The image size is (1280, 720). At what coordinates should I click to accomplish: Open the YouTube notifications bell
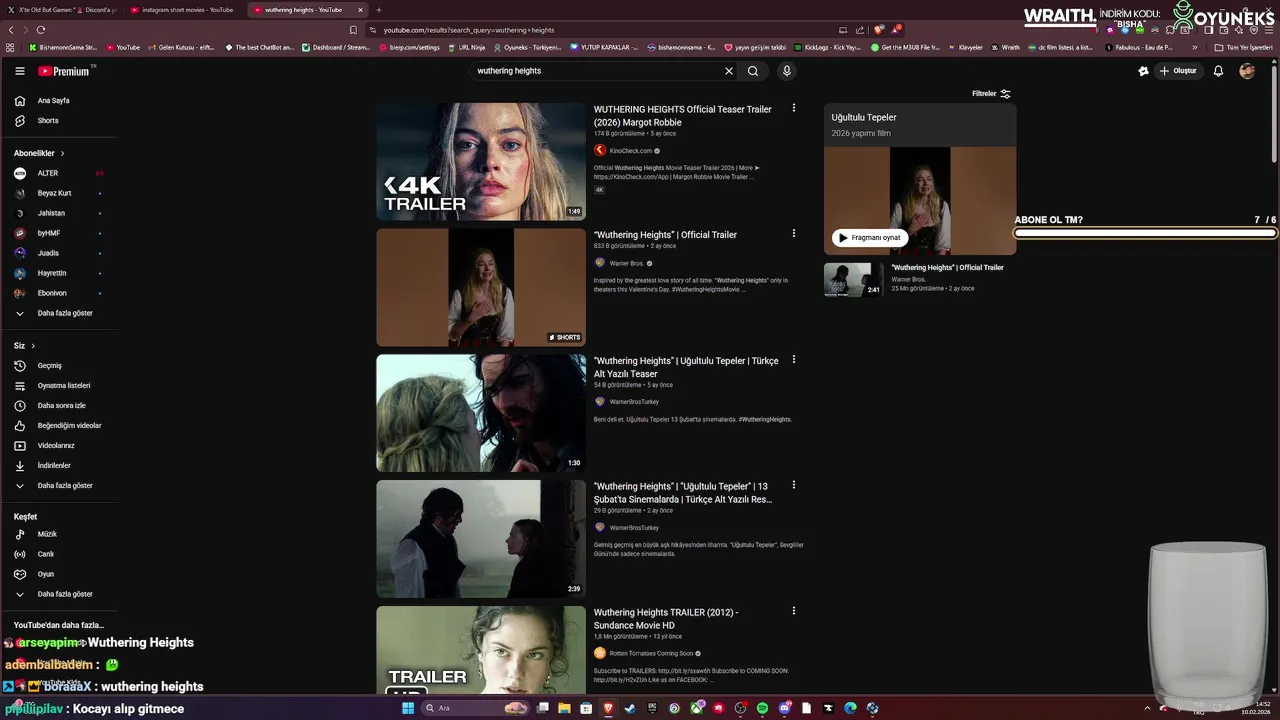point(1218,71)
